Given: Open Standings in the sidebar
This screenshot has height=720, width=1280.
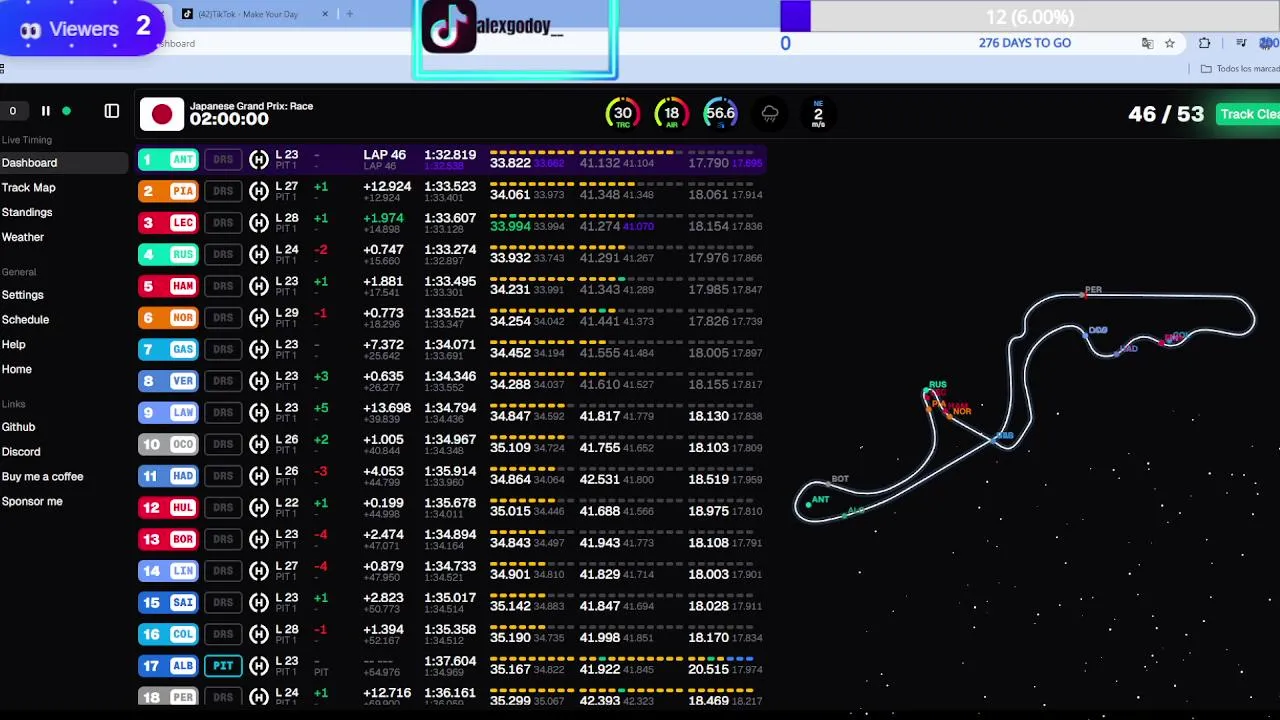Looking at the screenshot, I should point(27,213).
